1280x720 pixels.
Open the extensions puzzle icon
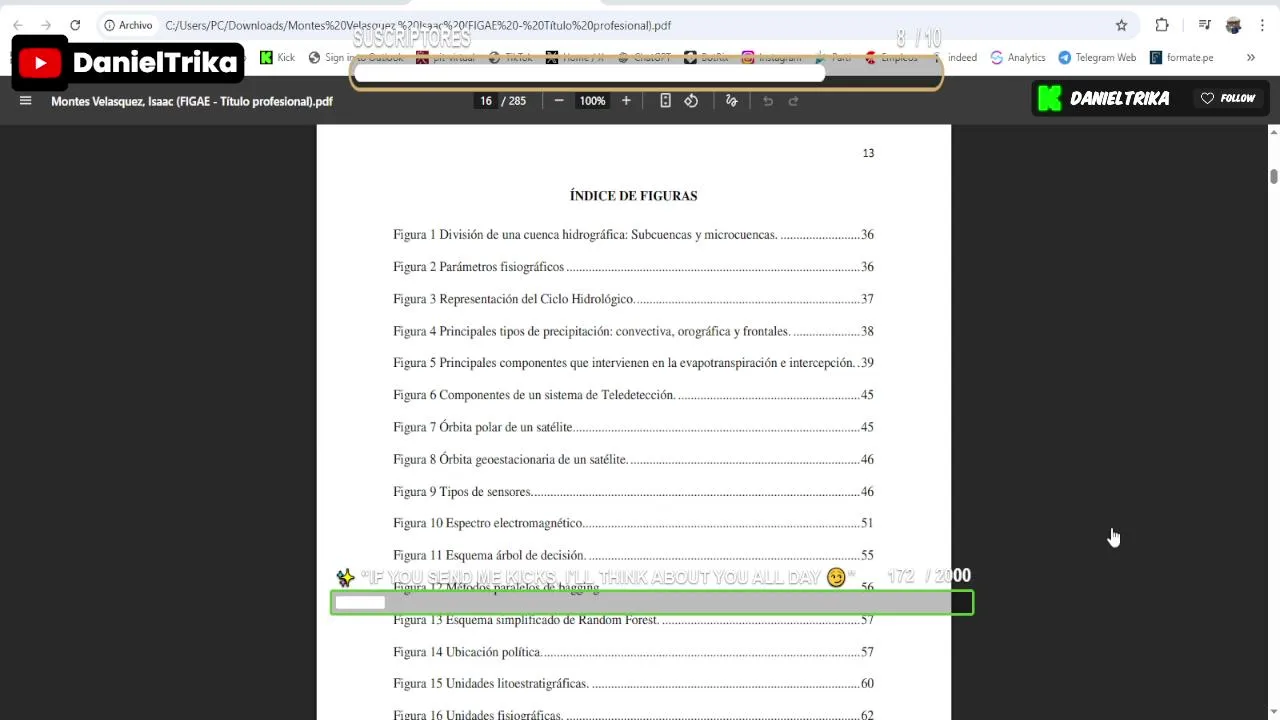pyautogui.click(x=1162, y=25)
